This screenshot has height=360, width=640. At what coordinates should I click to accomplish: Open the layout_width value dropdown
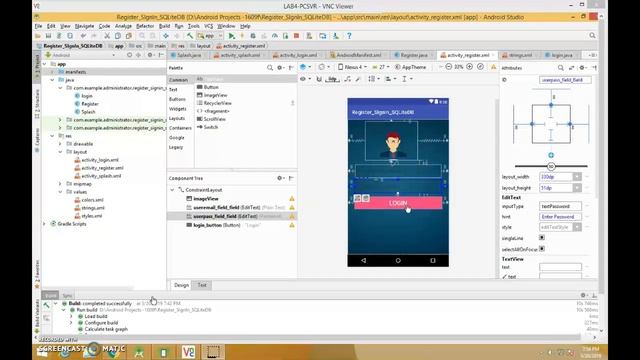pos(577,177)
